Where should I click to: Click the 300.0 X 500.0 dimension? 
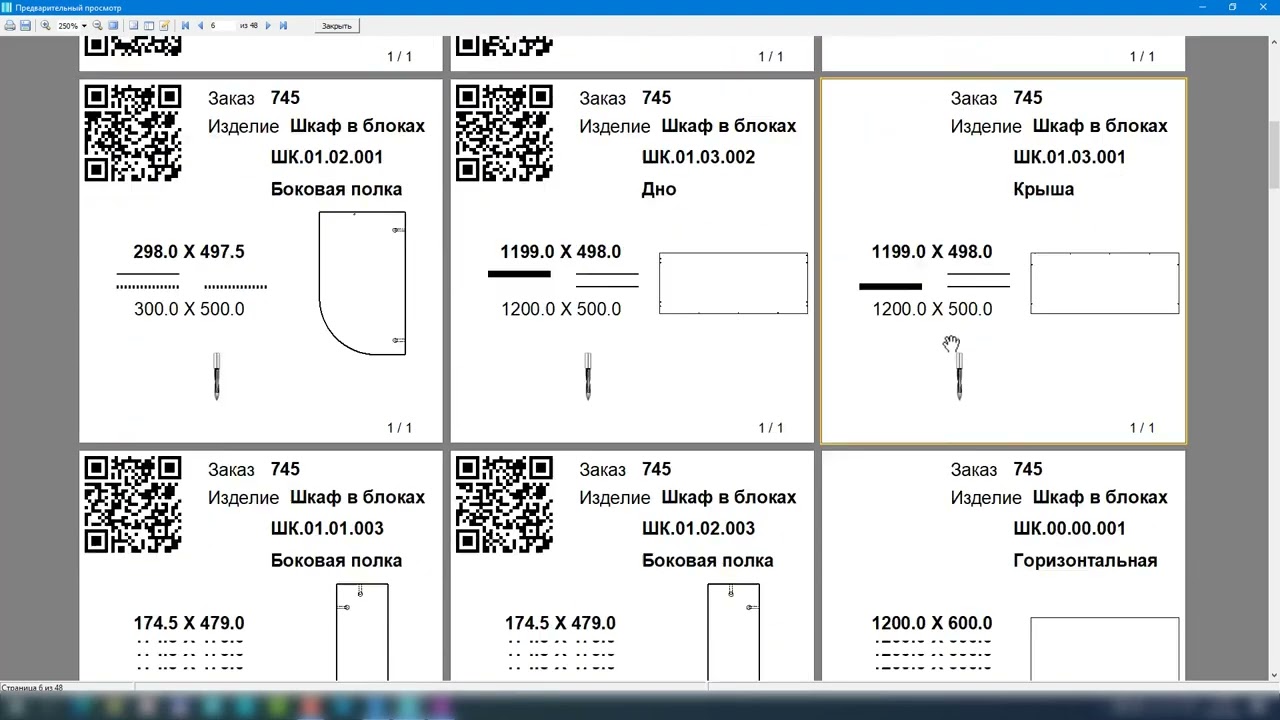189,309
